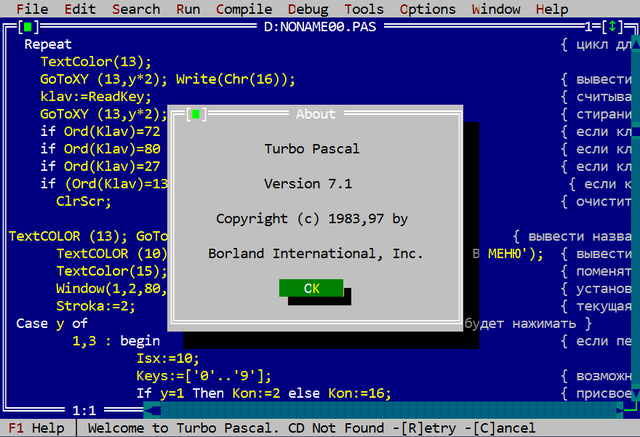Click the { вывести назва comment

point(572,236)
